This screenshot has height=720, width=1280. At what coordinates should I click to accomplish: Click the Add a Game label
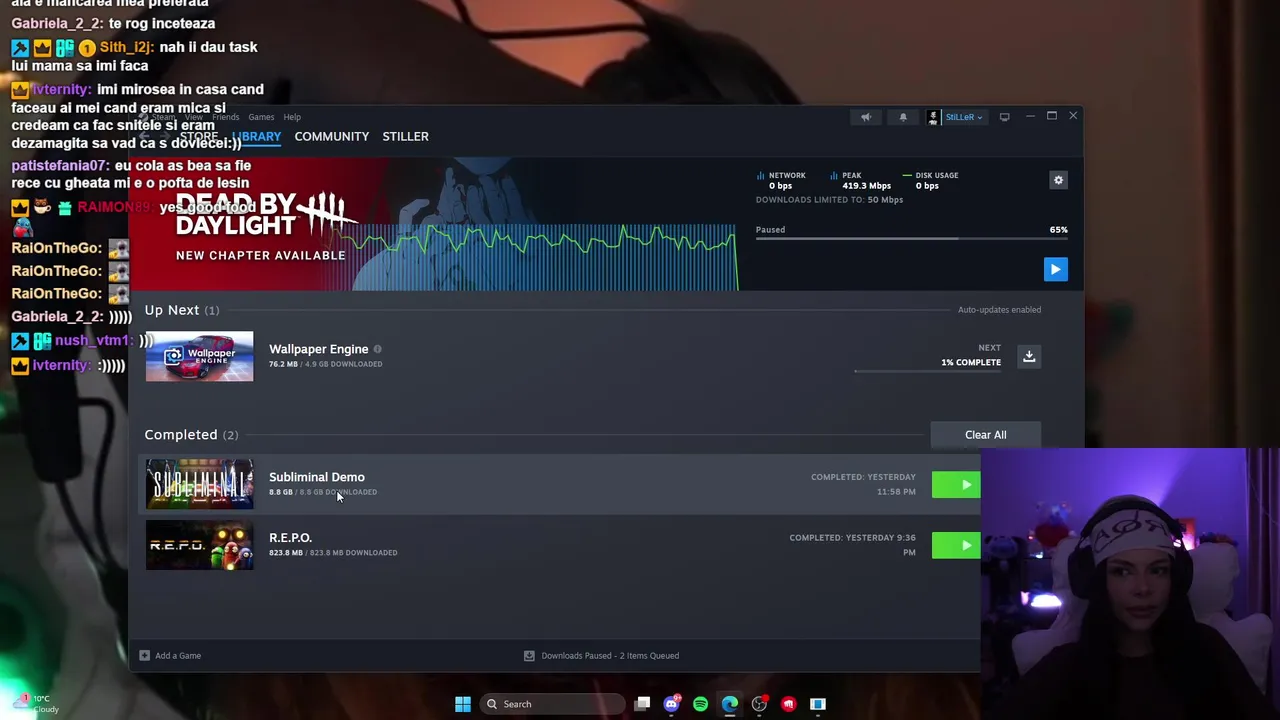click(x=178, y=656)
